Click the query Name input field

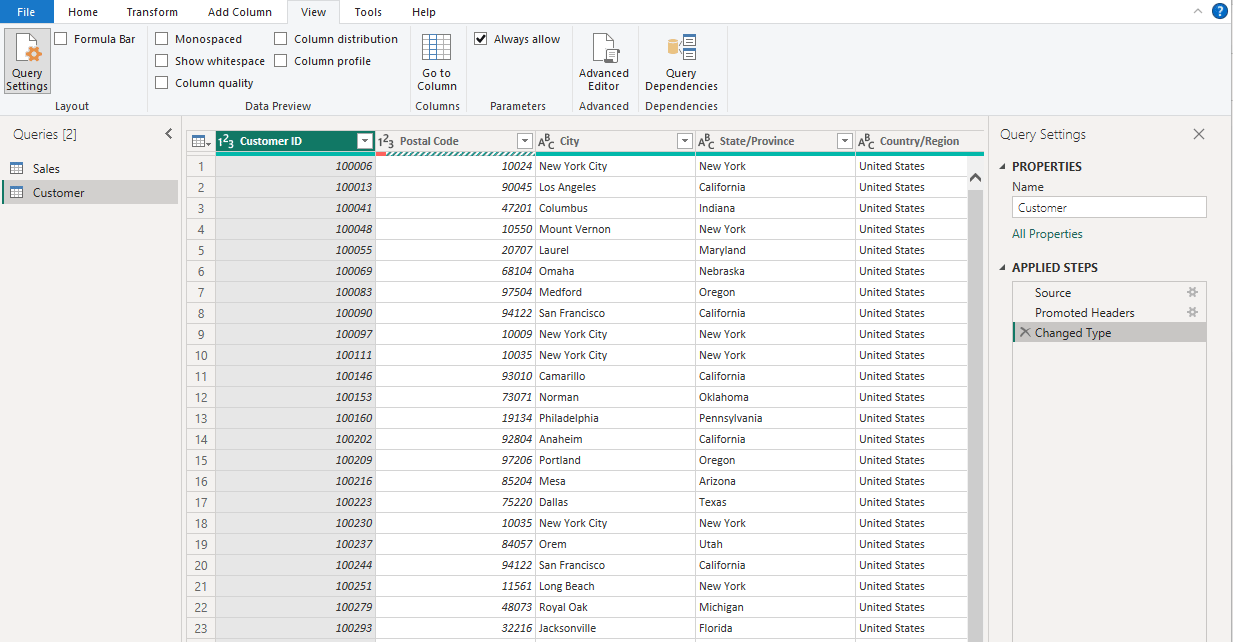(x=1109, y=208)
